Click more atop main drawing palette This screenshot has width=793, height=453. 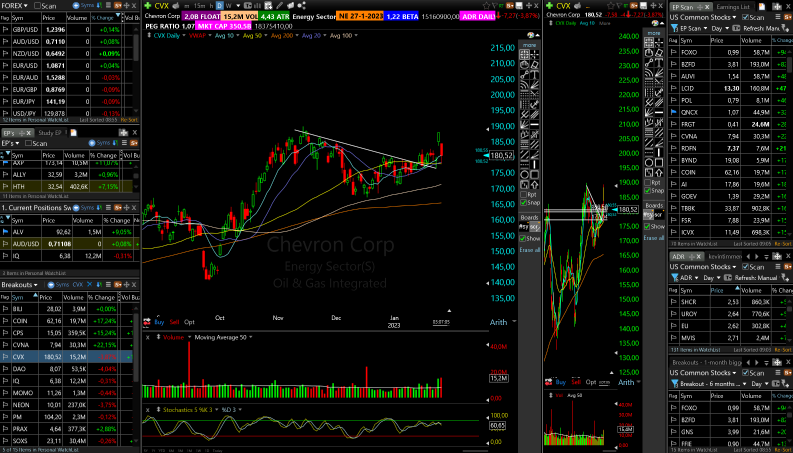(529, 45)
